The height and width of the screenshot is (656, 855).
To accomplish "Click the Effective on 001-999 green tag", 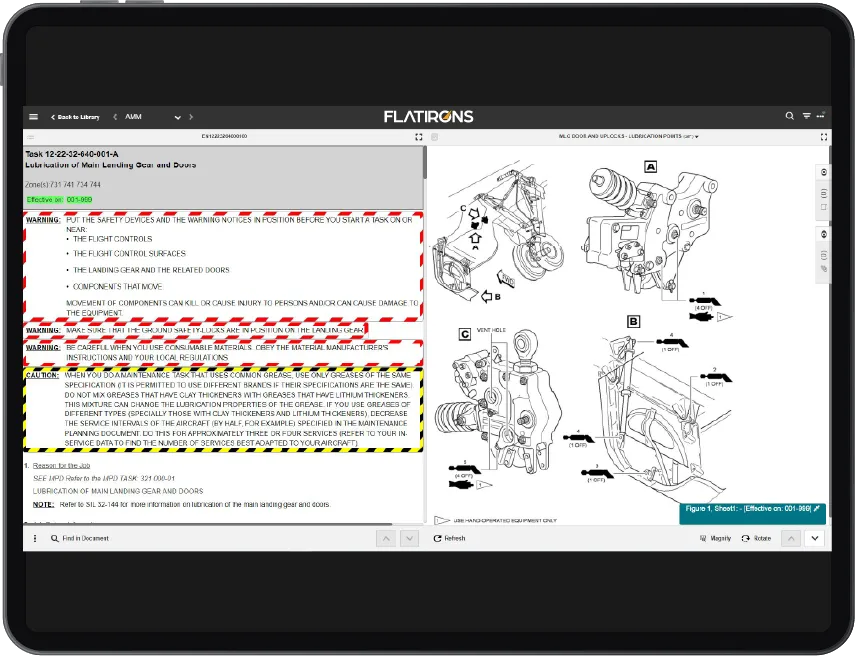I will [59, 200].
